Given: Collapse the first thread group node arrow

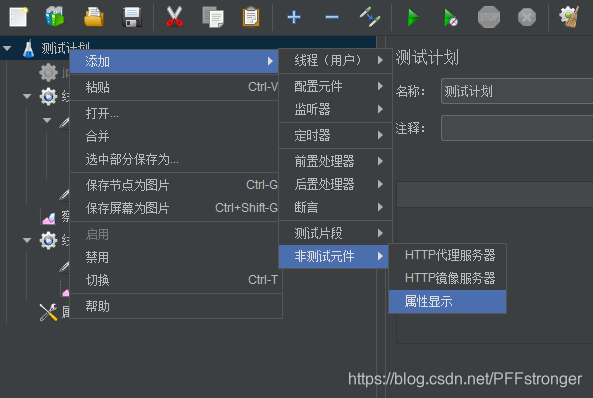Looking at the screenshot, I should pyautogui.click(x=27, y=96).
